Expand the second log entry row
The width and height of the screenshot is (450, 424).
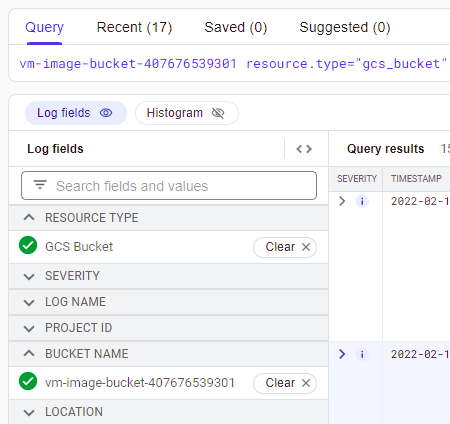point(342,354)
